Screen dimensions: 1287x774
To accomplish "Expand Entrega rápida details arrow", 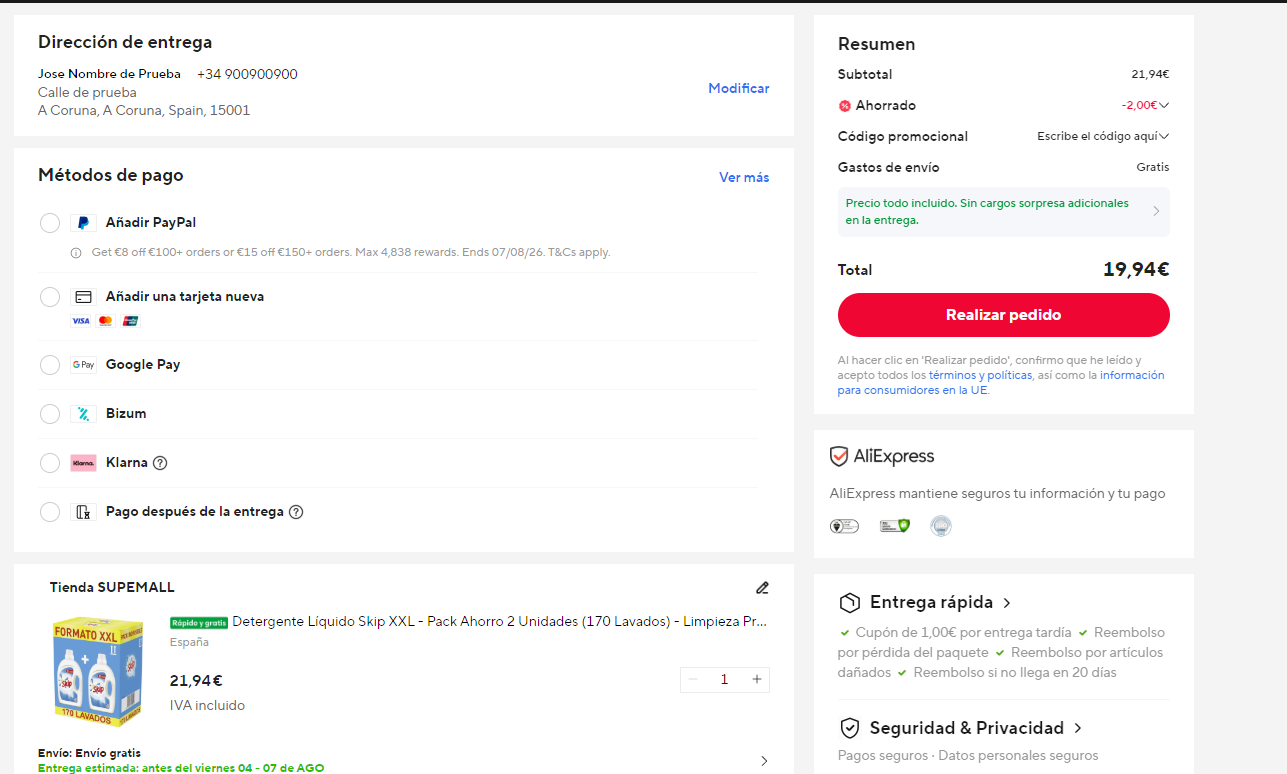I will pyautogui.click(x=1007, y=603).
